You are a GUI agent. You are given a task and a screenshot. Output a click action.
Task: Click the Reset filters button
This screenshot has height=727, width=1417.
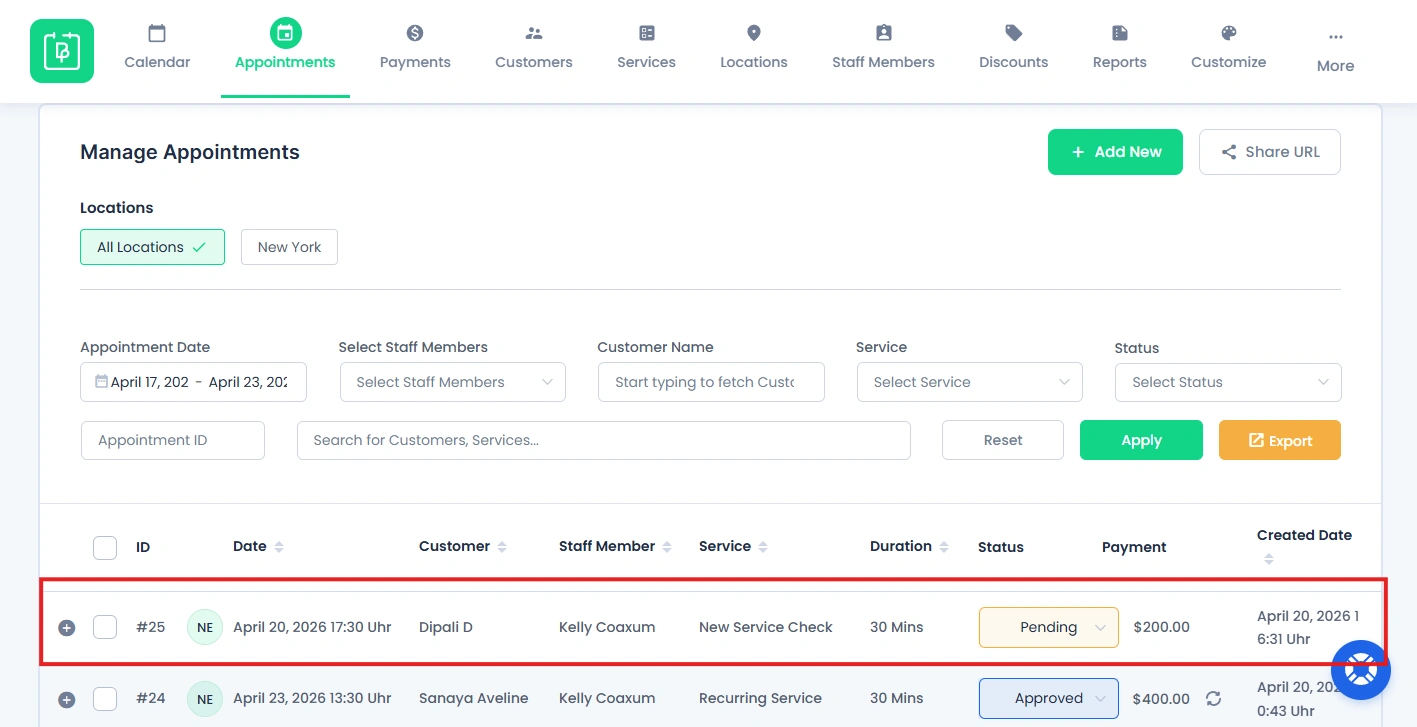coord(1003,440)
